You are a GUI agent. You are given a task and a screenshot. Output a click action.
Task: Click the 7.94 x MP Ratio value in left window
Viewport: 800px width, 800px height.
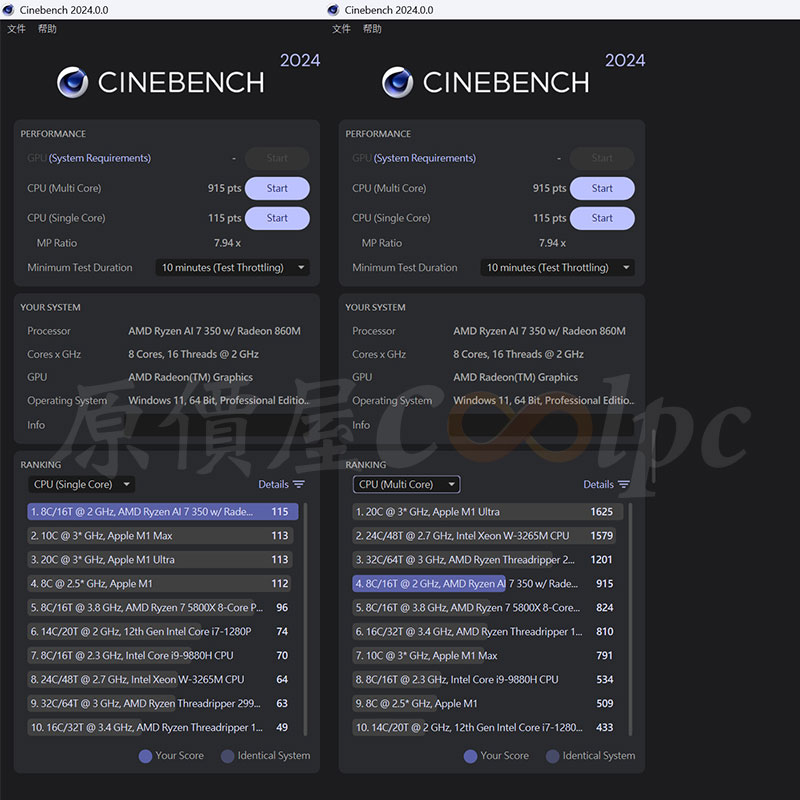(x=228, y=243)
